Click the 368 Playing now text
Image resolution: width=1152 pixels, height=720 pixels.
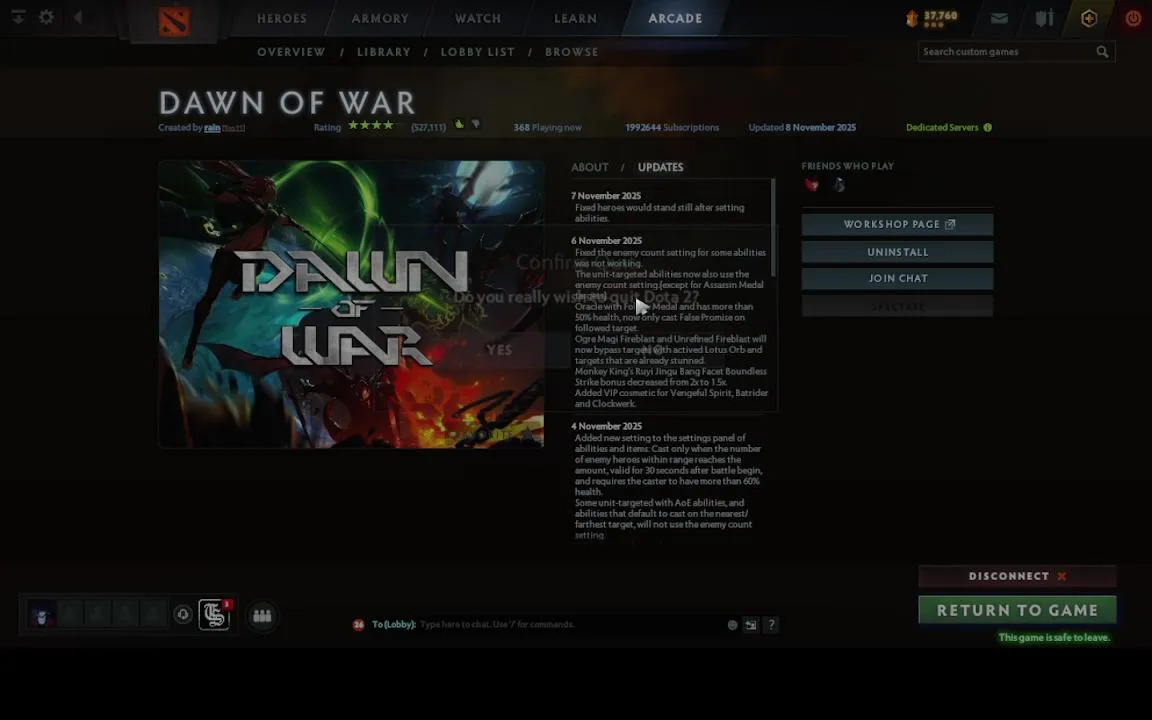547,128
